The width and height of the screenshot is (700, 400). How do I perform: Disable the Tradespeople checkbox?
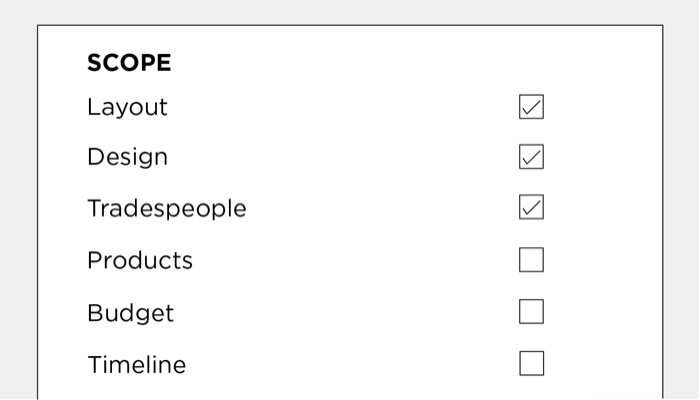click(x=531, y=209)
